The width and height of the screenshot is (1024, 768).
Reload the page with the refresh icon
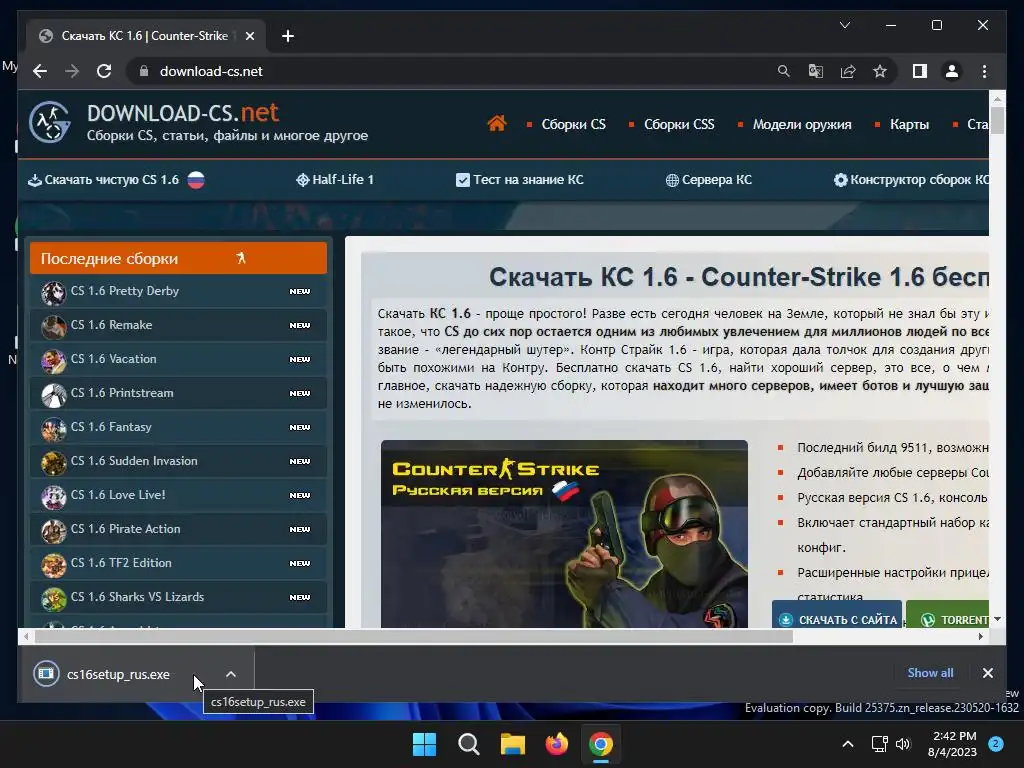104,71
